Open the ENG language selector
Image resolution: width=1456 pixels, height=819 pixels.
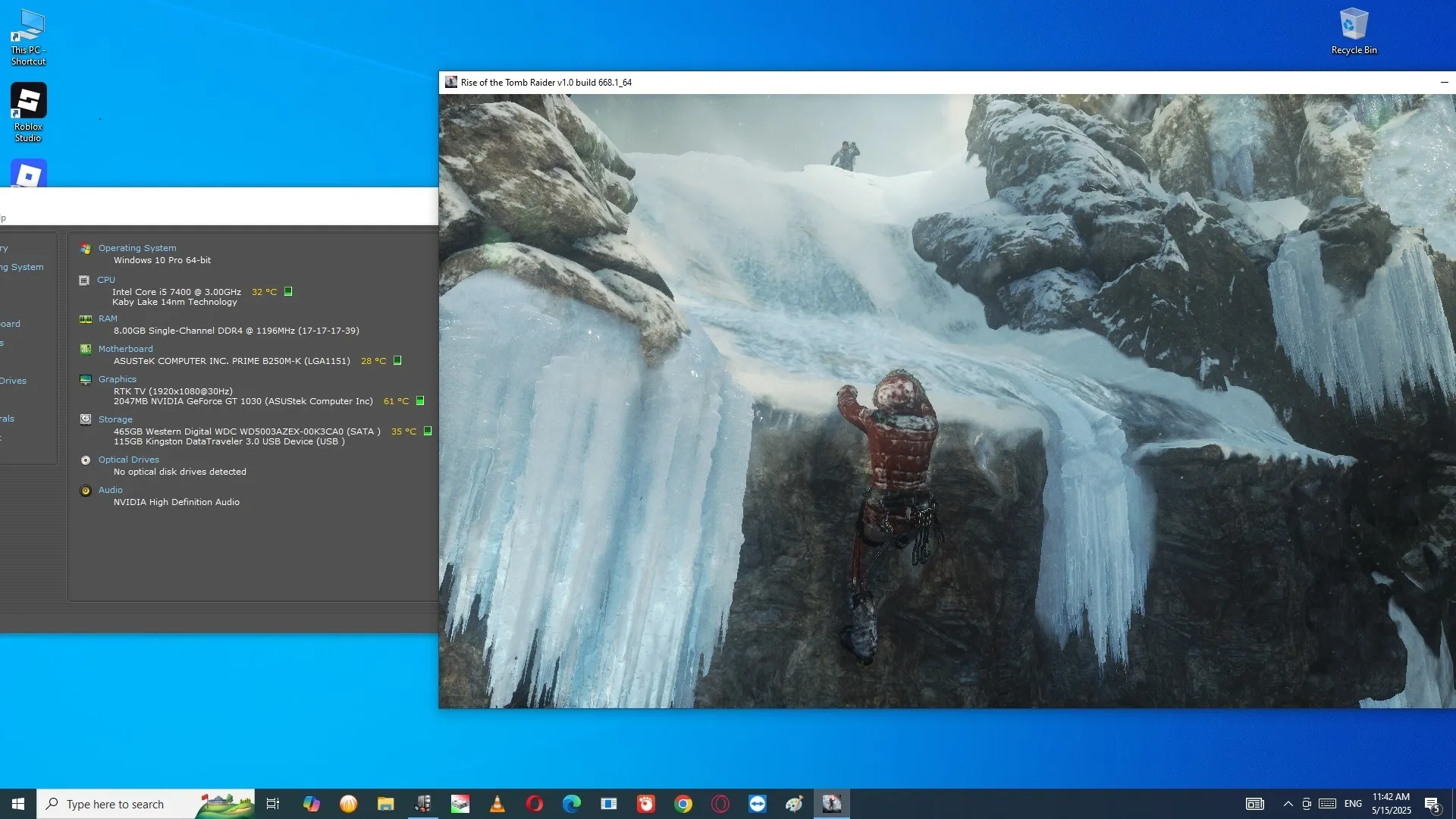coord(1353,804)
